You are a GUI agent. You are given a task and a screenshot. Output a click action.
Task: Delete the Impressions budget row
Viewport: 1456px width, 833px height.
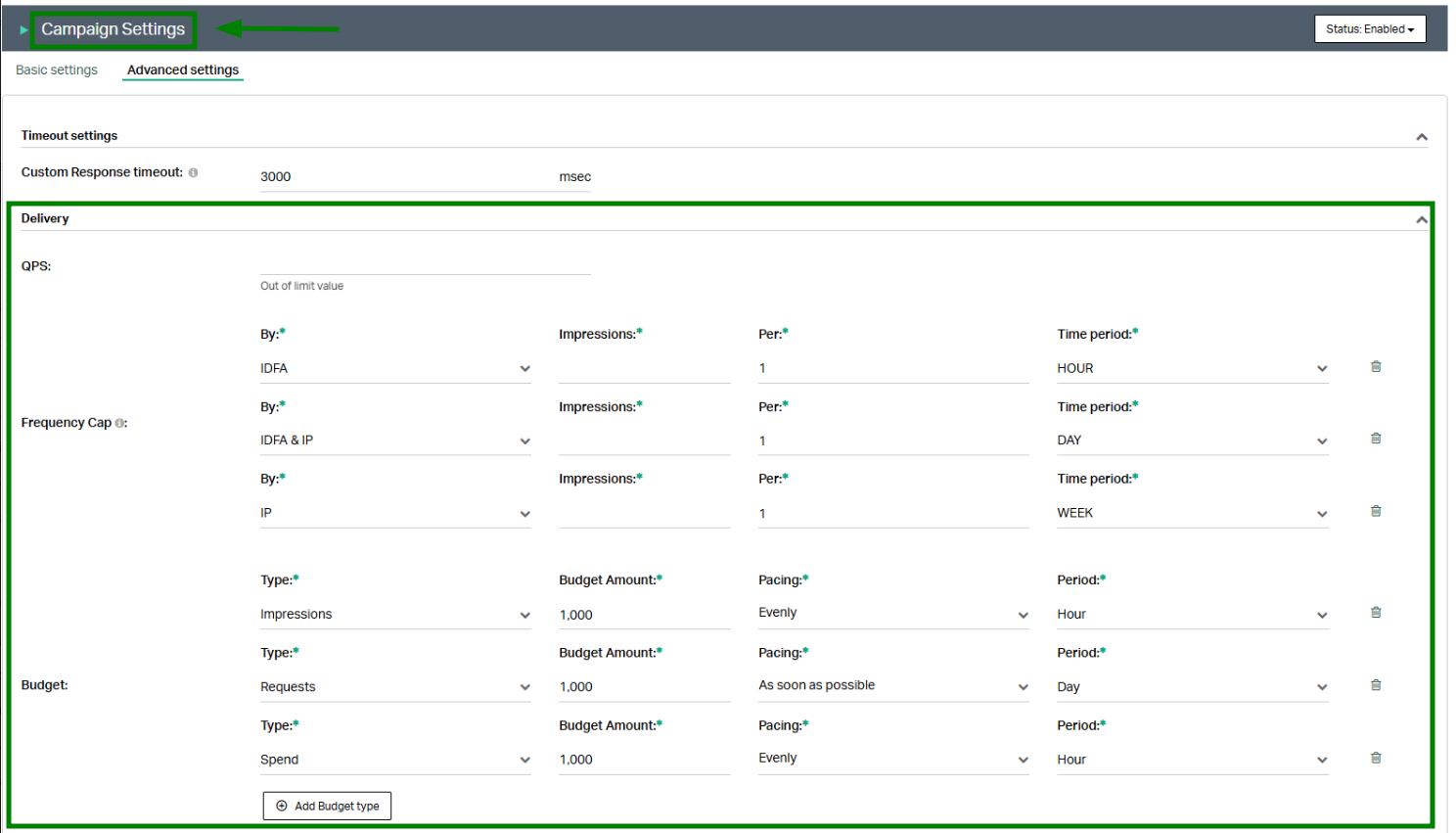(x=1376, y=613)
